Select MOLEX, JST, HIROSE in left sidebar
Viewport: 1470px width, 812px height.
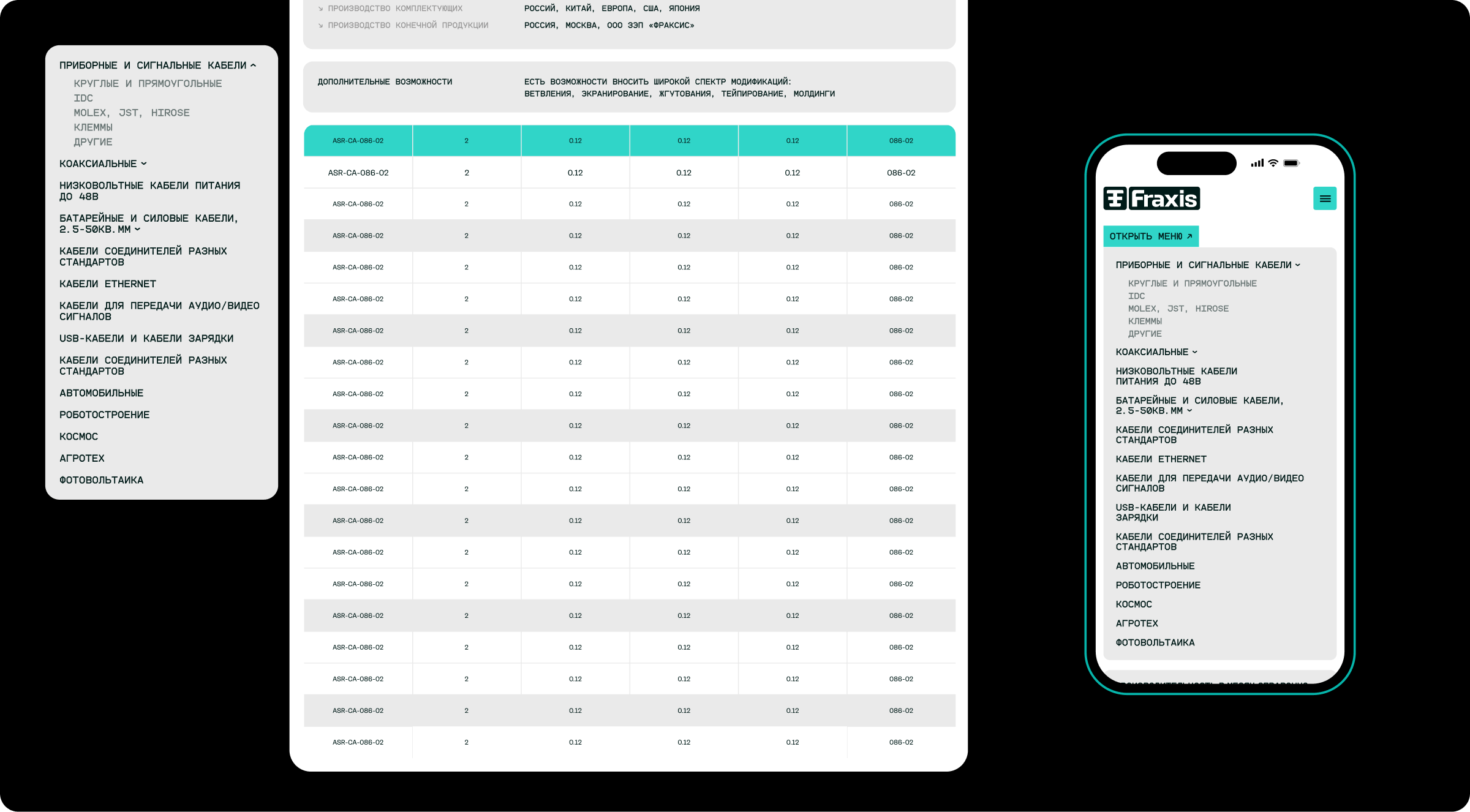(132, 113)
